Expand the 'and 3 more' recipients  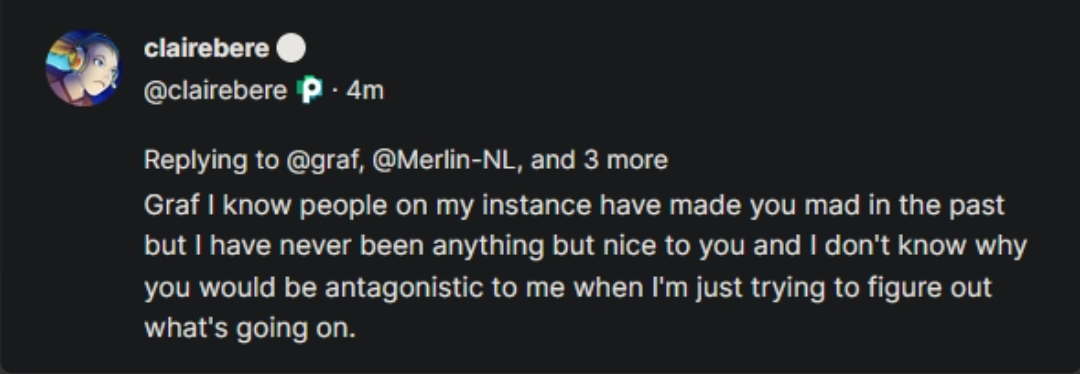[599, 160]
